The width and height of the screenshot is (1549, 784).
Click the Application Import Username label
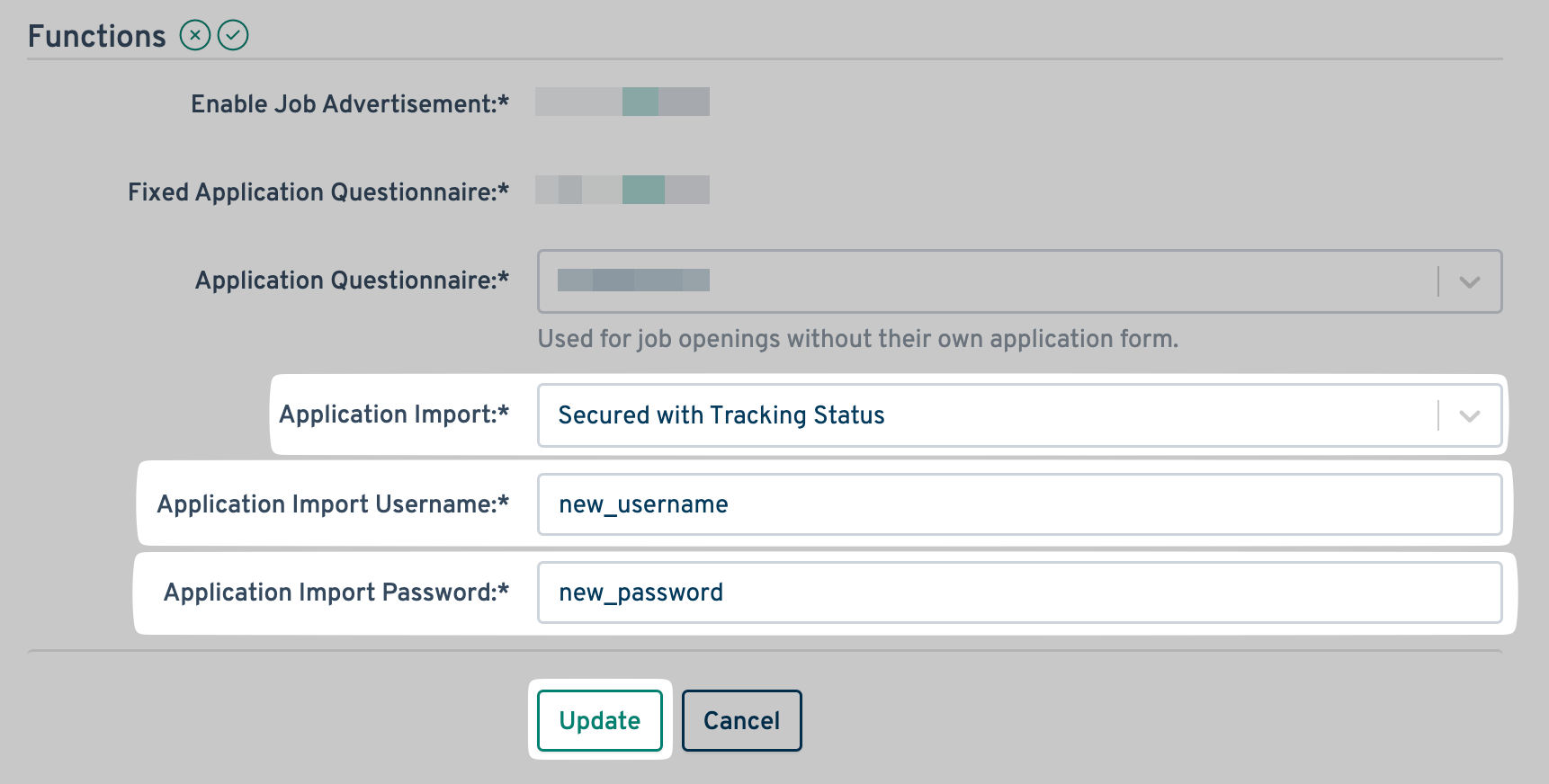click(x=333, y=504)
